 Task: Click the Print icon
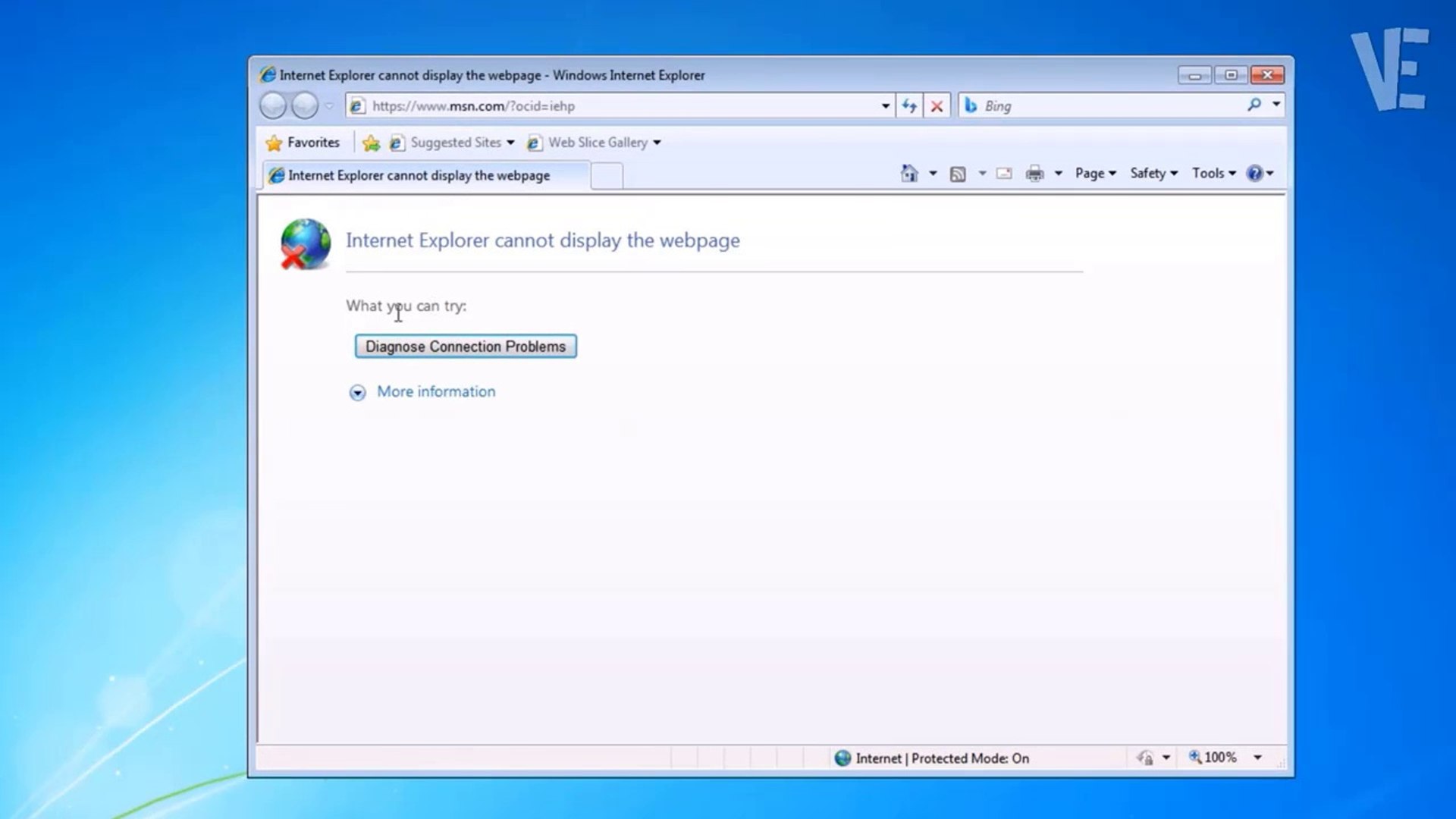(x=1034, y=174)
